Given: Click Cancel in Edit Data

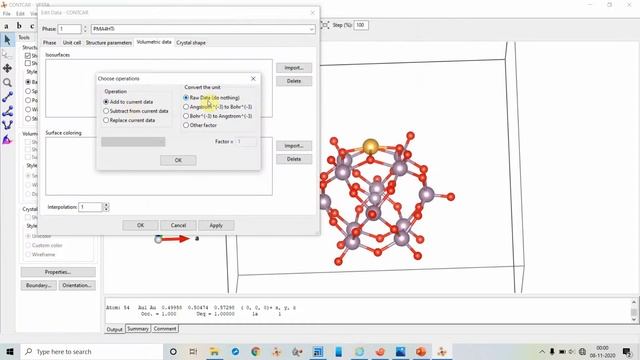Looking at the screenshot, I should coord(178,225).
